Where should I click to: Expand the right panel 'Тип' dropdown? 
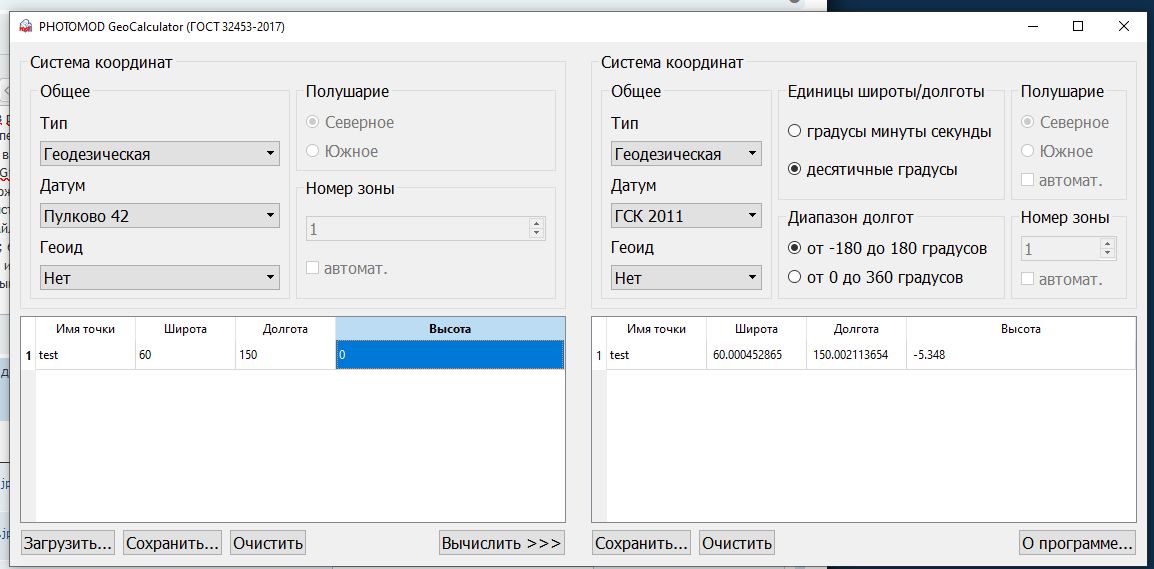click(x=686, y=154)
